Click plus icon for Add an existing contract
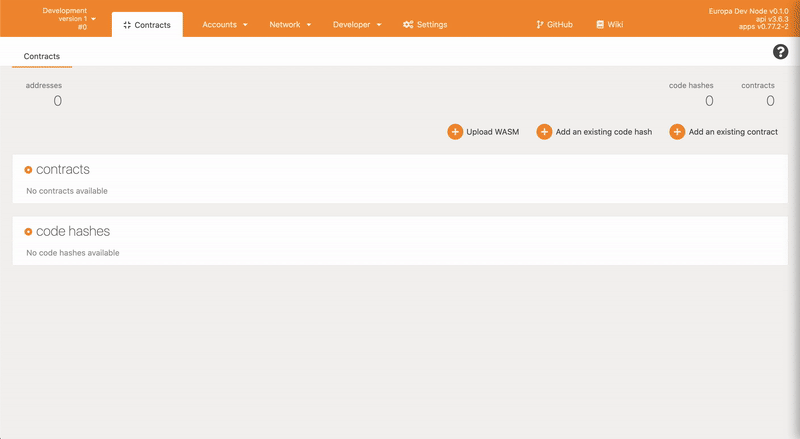This screenshot has width=800, height=439. (x=677, y=131)
